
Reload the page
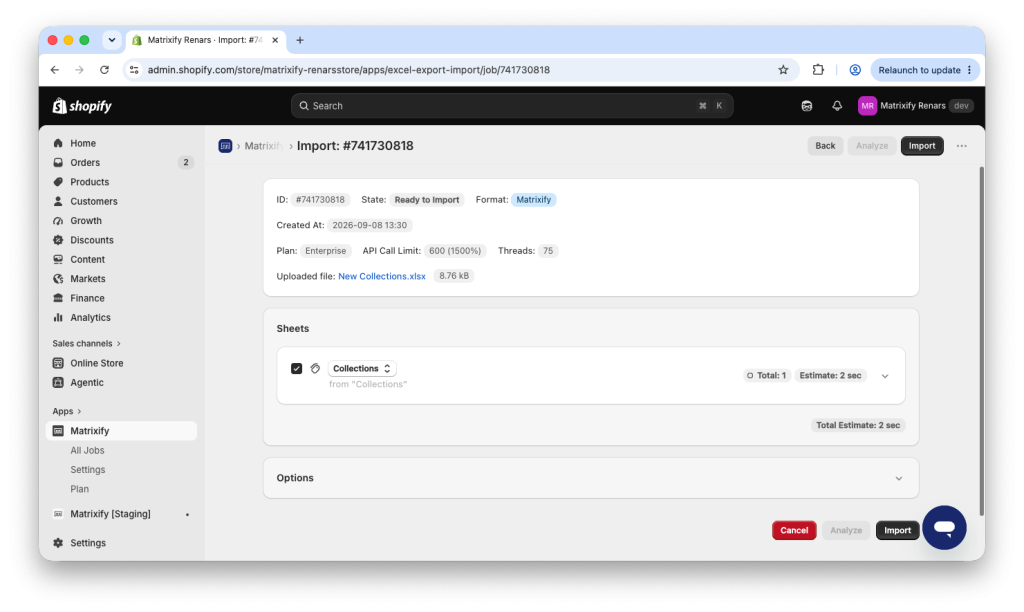(104, 70)
